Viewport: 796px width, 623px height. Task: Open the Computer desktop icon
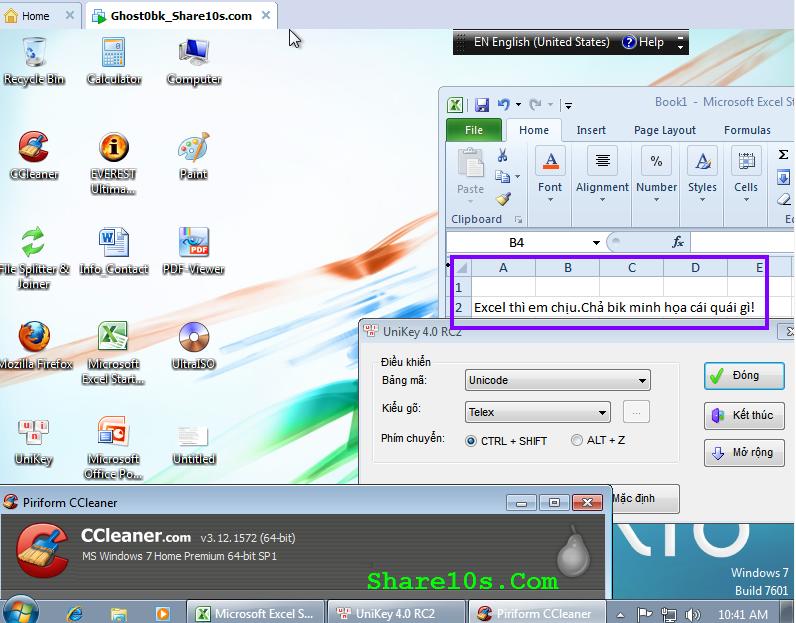(194, 60)
